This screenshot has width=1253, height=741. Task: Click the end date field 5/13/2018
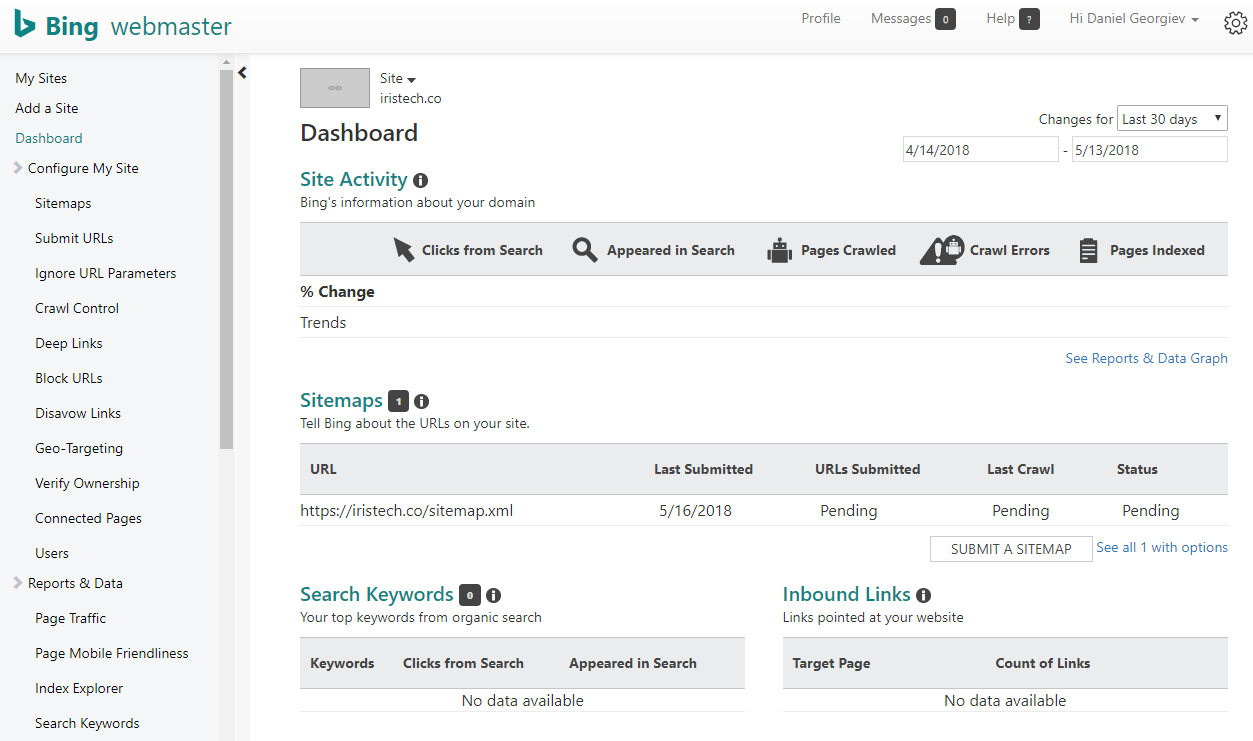point(1150,150)
